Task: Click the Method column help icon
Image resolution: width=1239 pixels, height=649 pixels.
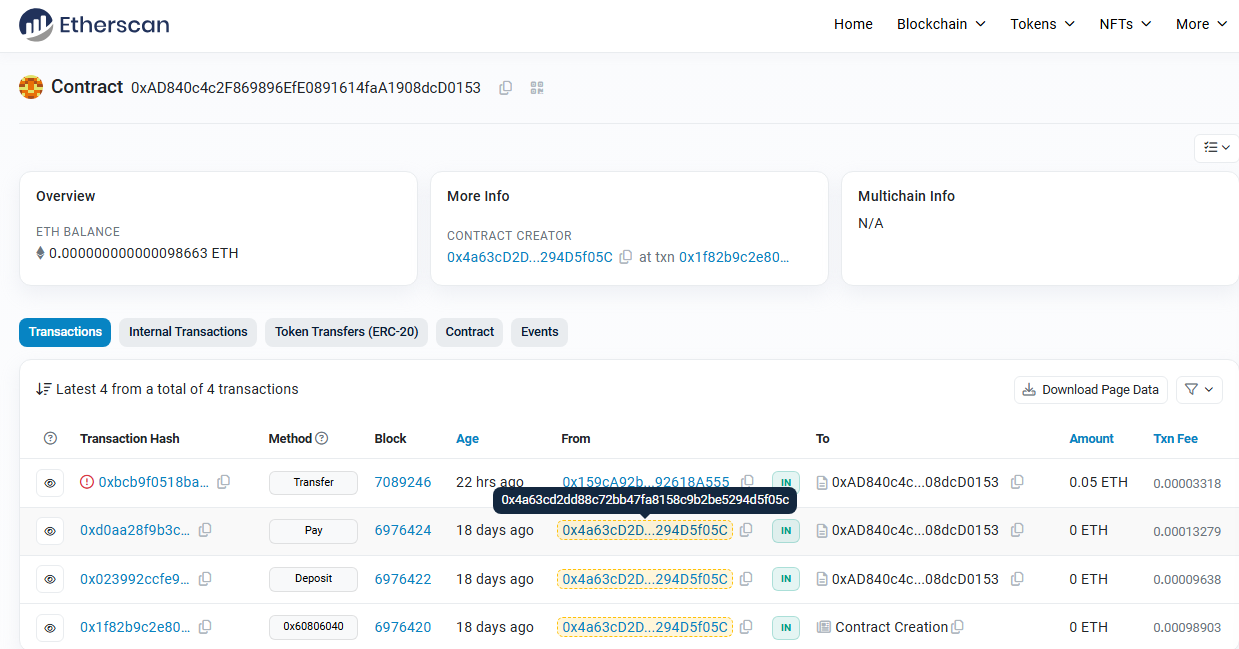Action: [322, 438]
